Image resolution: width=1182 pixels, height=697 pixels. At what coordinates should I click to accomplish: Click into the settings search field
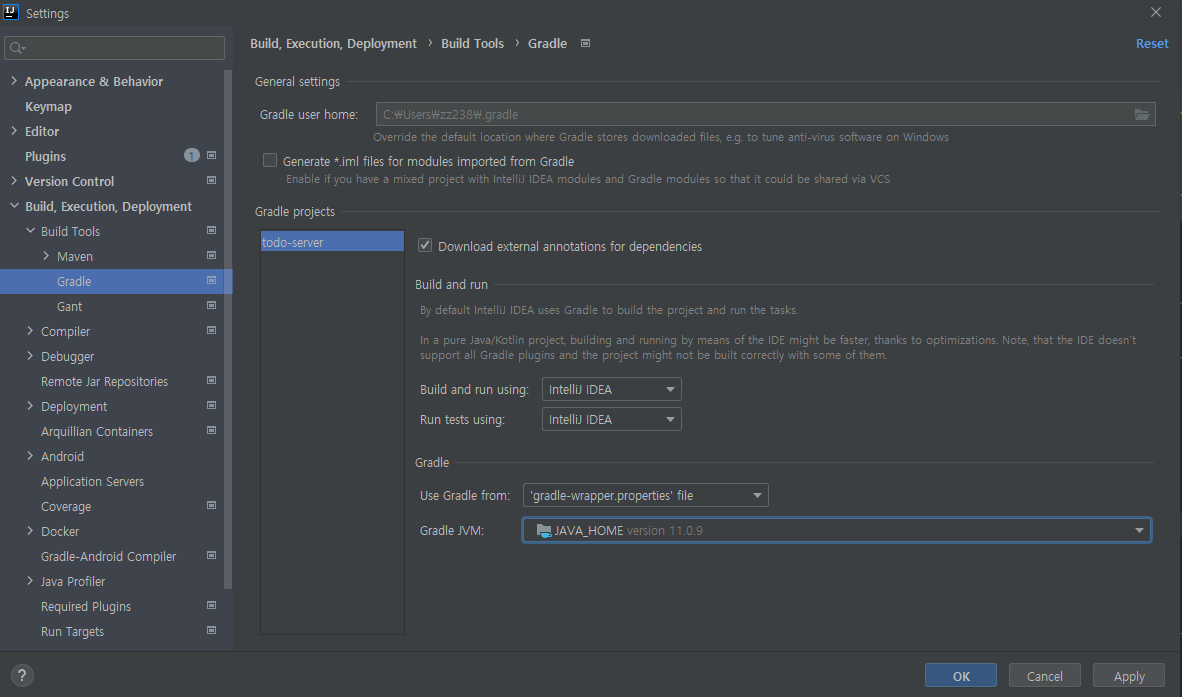tap(115, 48)
